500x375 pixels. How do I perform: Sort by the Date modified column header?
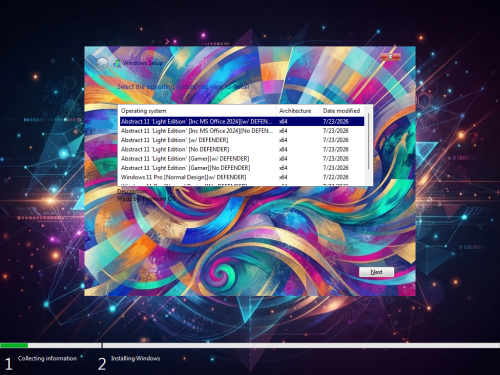(x=343, y=111)
